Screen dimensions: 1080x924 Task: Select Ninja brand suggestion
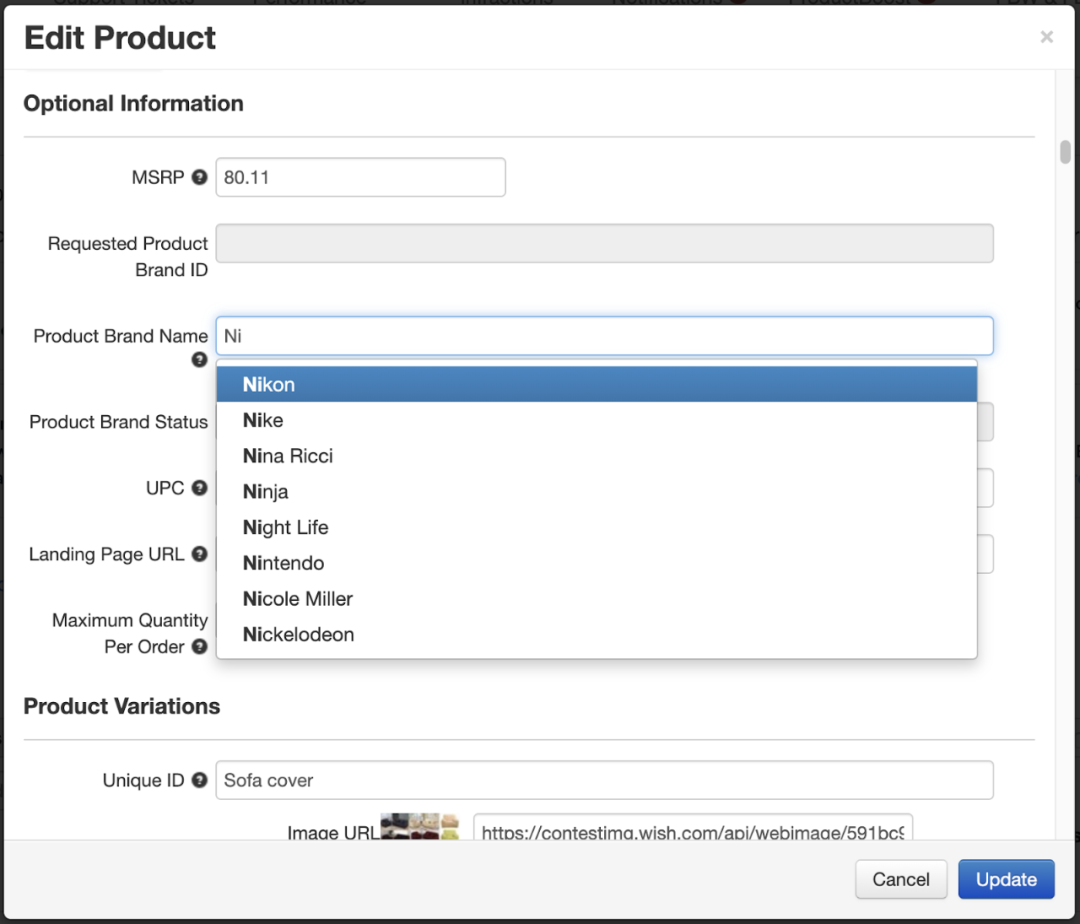coord(596,492)
